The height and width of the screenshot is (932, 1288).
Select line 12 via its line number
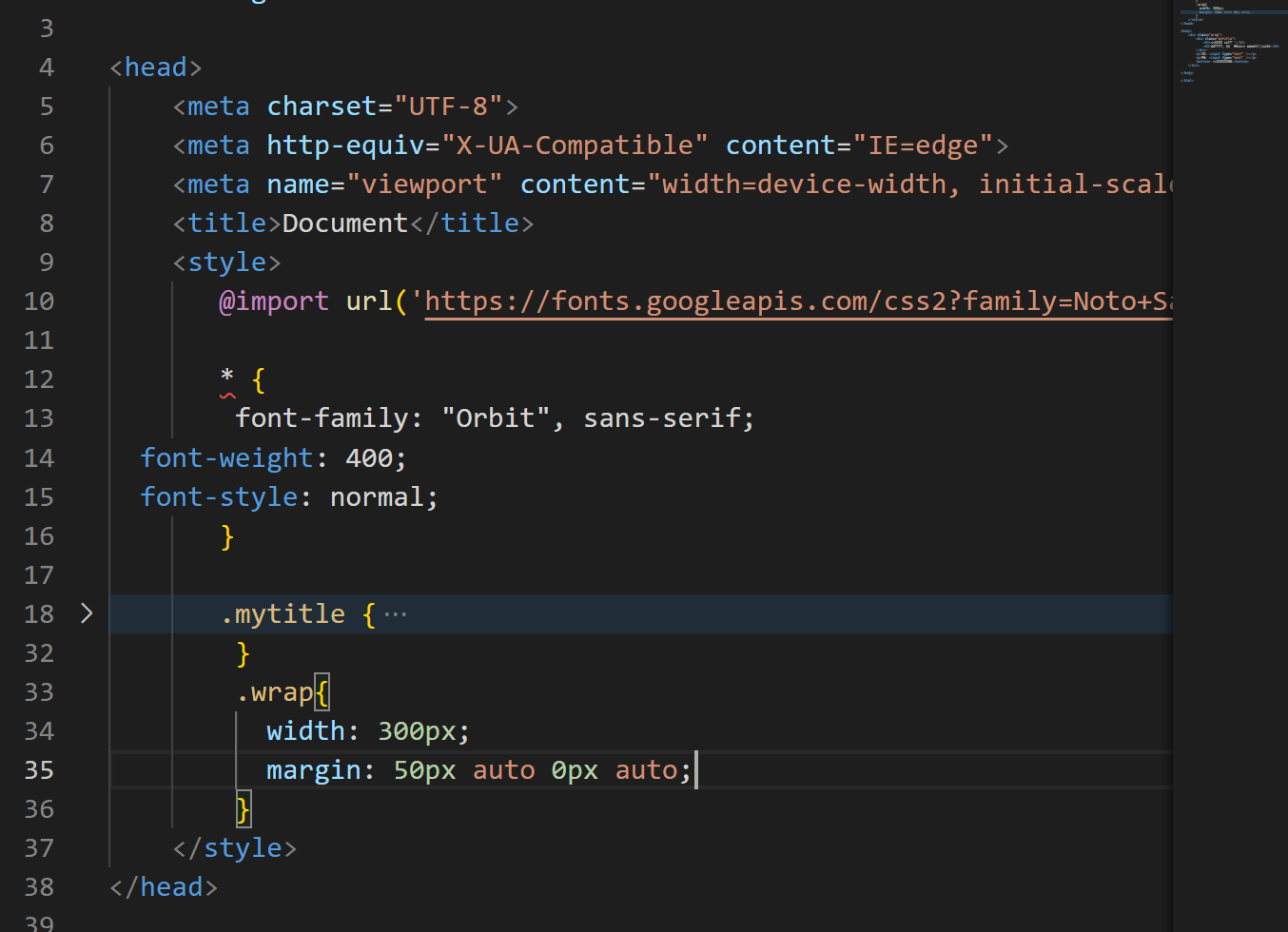39,379
